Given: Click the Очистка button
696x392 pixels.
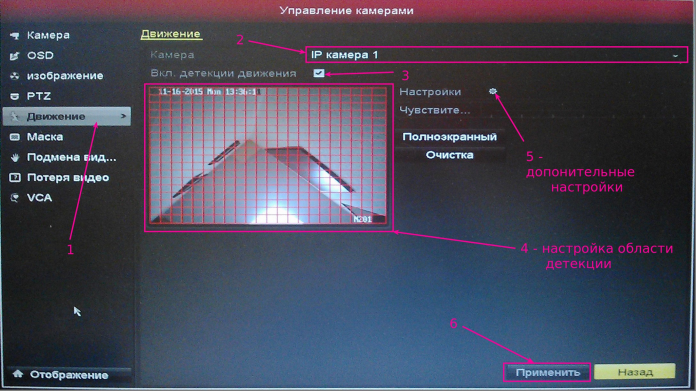Looking at the screenshot, I should click(449, 155).
